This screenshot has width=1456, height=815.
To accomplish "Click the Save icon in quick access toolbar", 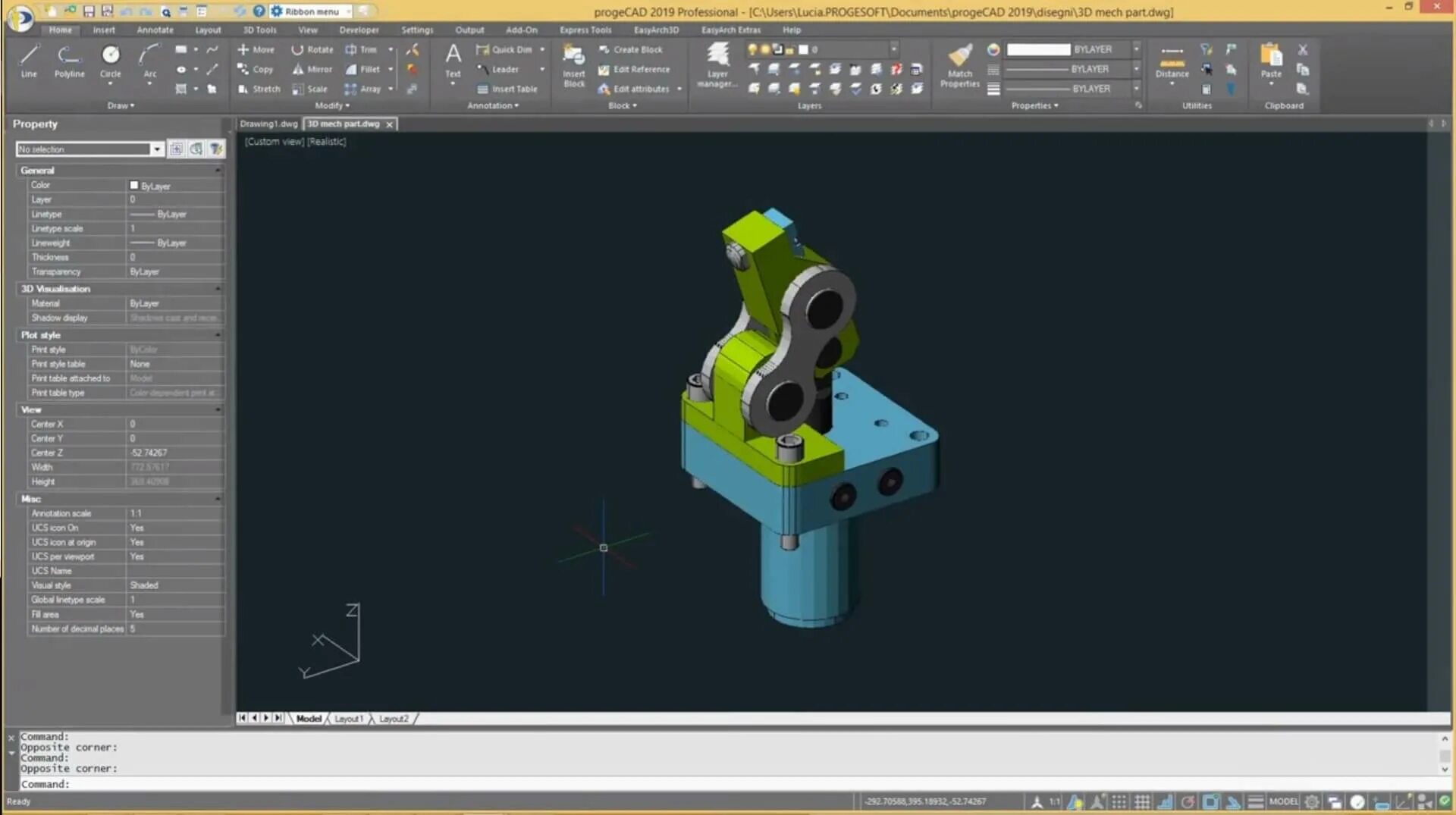I will (89, 11).
